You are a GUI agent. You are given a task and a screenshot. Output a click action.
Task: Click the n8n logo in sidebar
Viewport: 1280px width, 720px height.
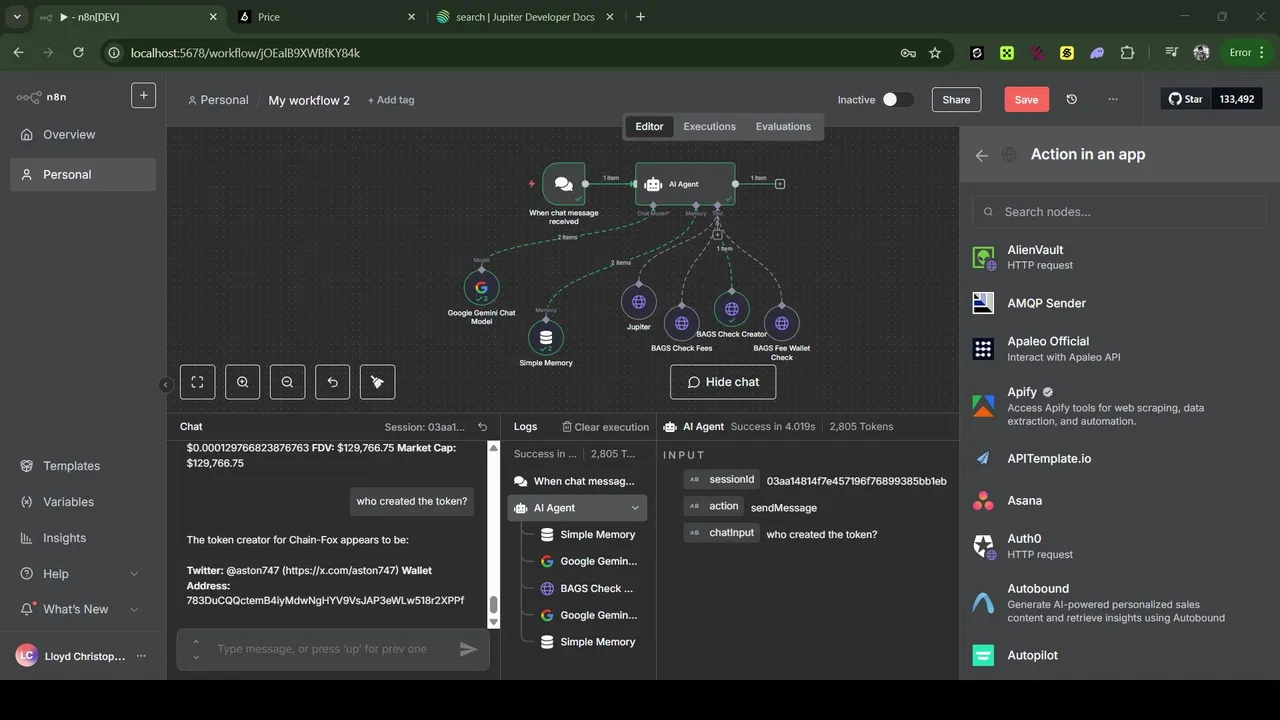(41, 97)
